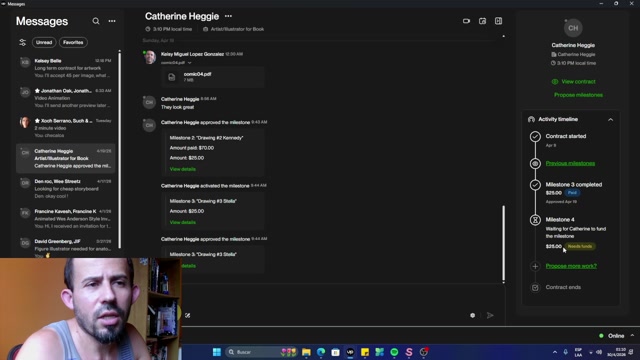The width and height of the screenshot is (640, 360).
Task: Open options menu next to Catherine Heggie title
Action: 228,16
